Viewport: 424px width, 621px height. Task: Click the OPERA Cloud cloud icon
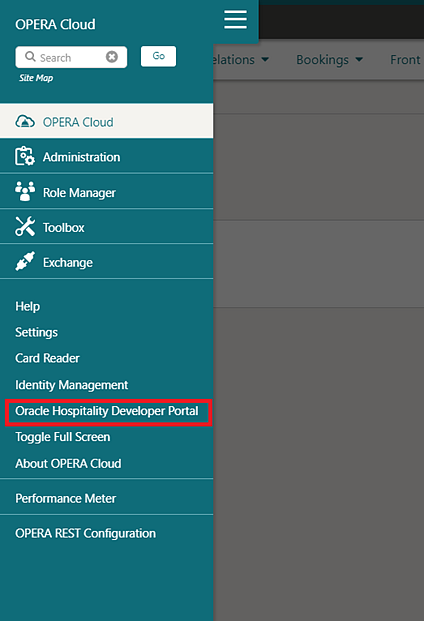pos(25,121)
